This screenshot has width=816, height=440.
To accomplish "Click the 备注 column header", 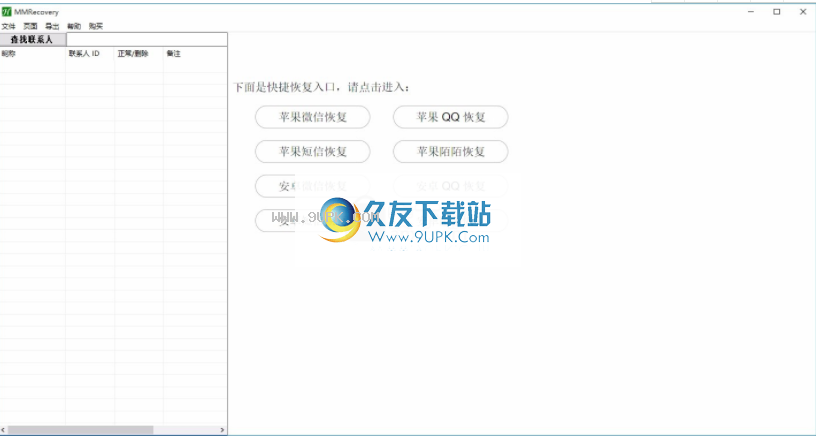I will [195, 54].
